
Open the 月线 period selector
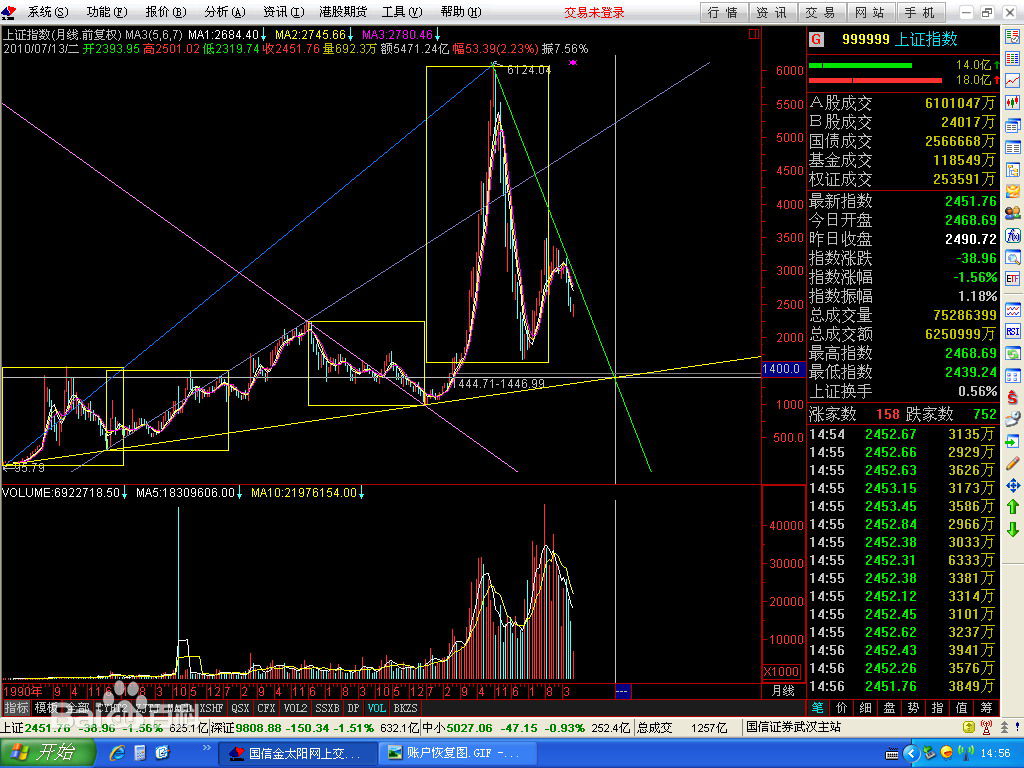point(784,691)
